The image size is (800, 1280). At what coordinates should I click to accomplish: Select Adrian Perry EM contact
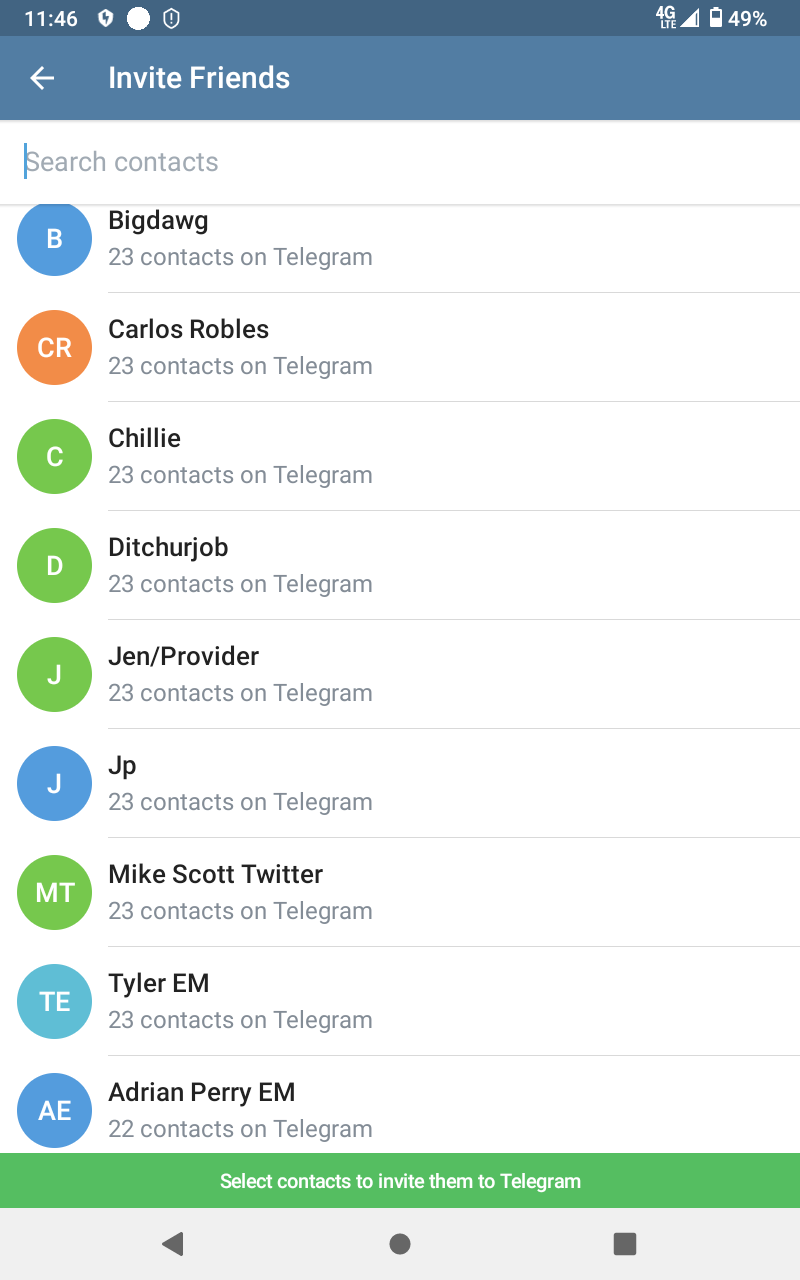point(400,1108)
